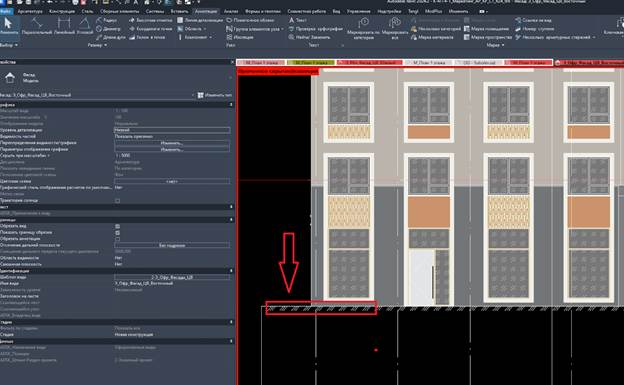Click the Far Clipping (Без подрезки) button
Image resolution: width=624 pixels, height=385 pixels.
(172, 245)
